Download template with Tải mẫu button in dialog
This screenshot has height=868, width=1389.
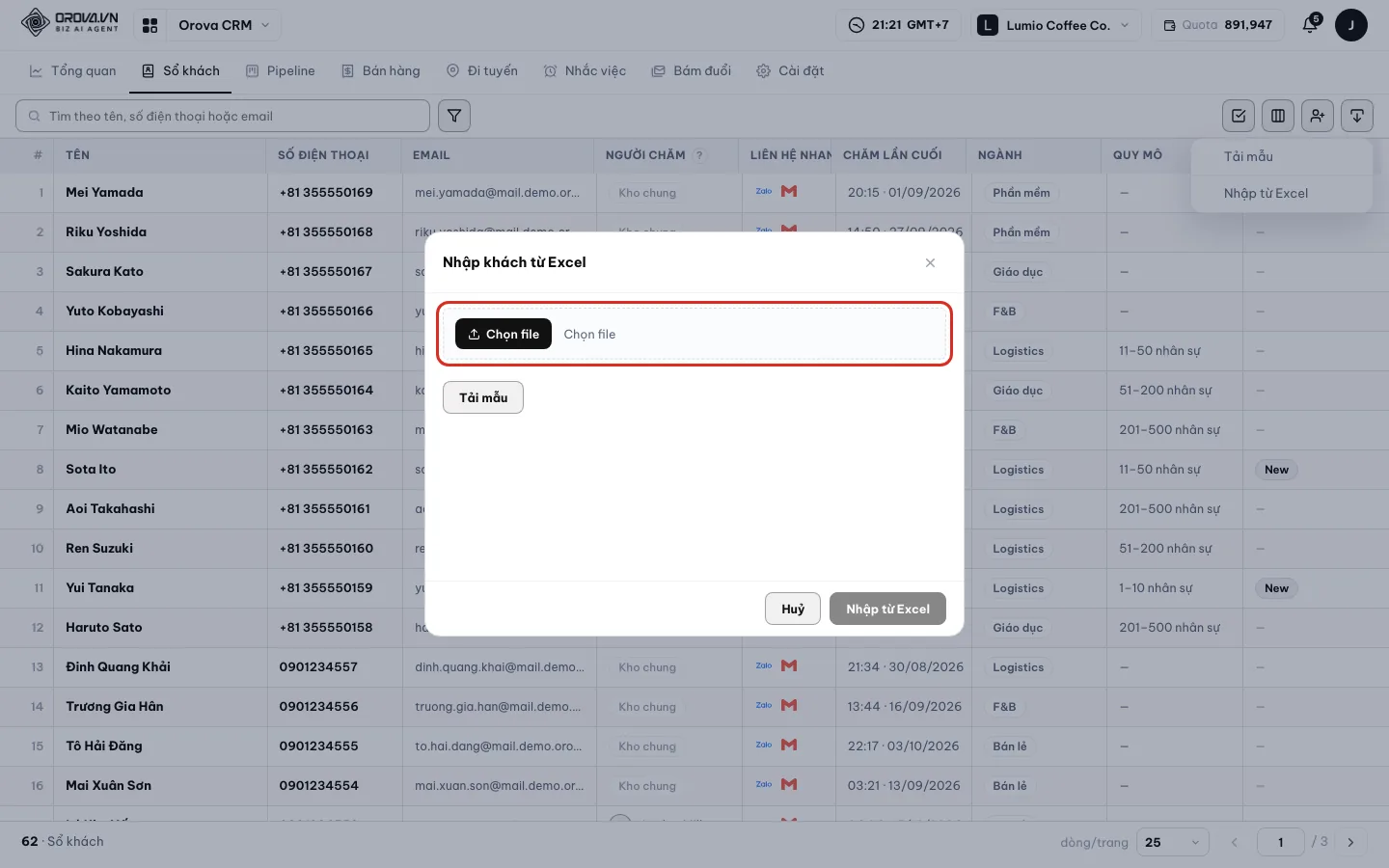tap(483, 397)
